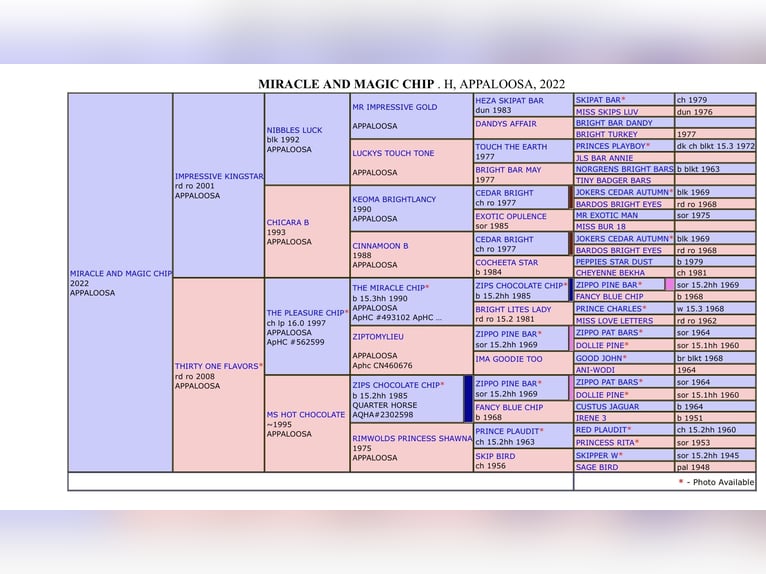Open the IMPRESSIVE KINGSTAR entry

[219, 176]
